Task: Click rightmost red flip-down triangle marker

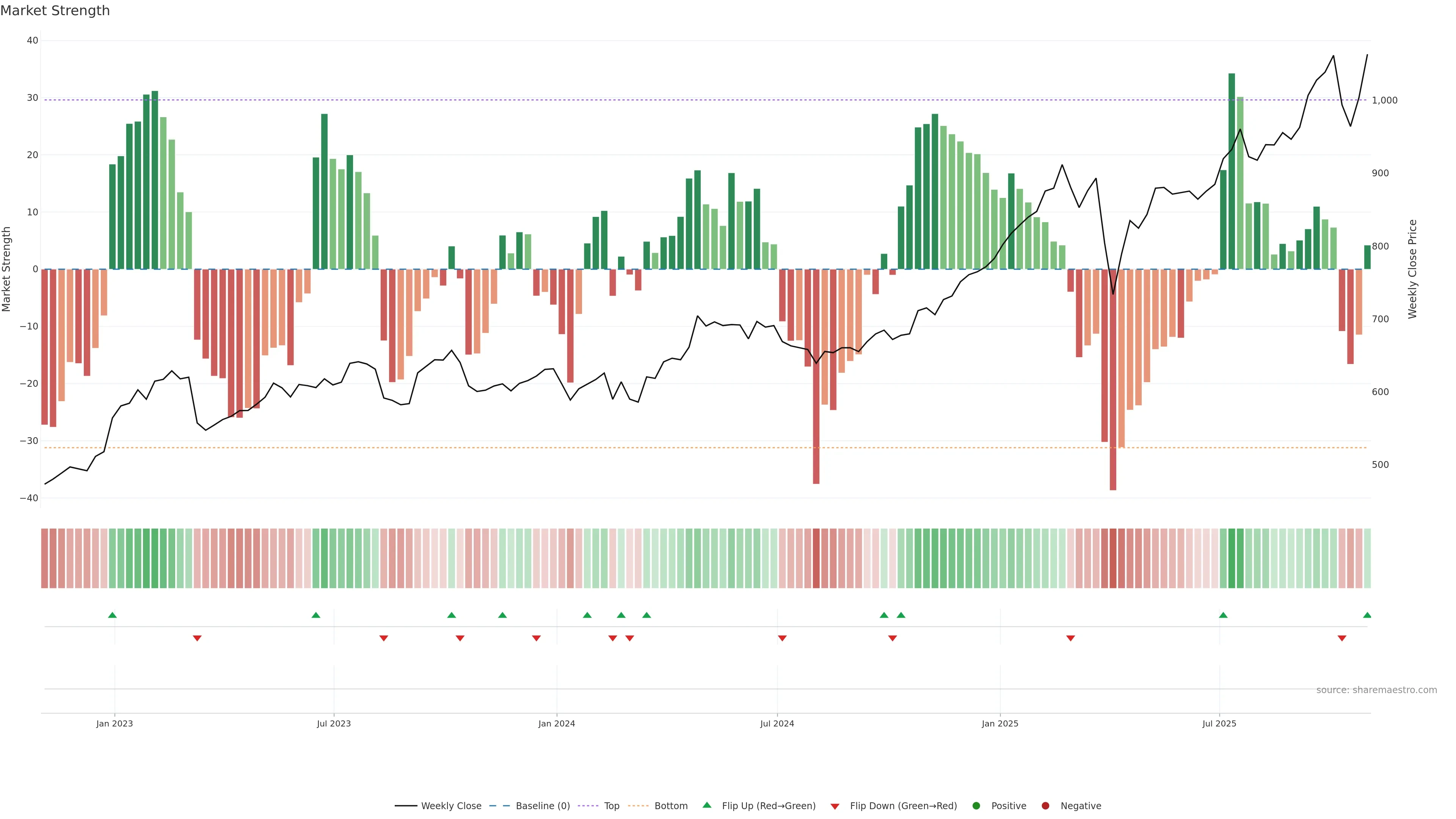Action: pyautogui.click(x=1342, y=638)
